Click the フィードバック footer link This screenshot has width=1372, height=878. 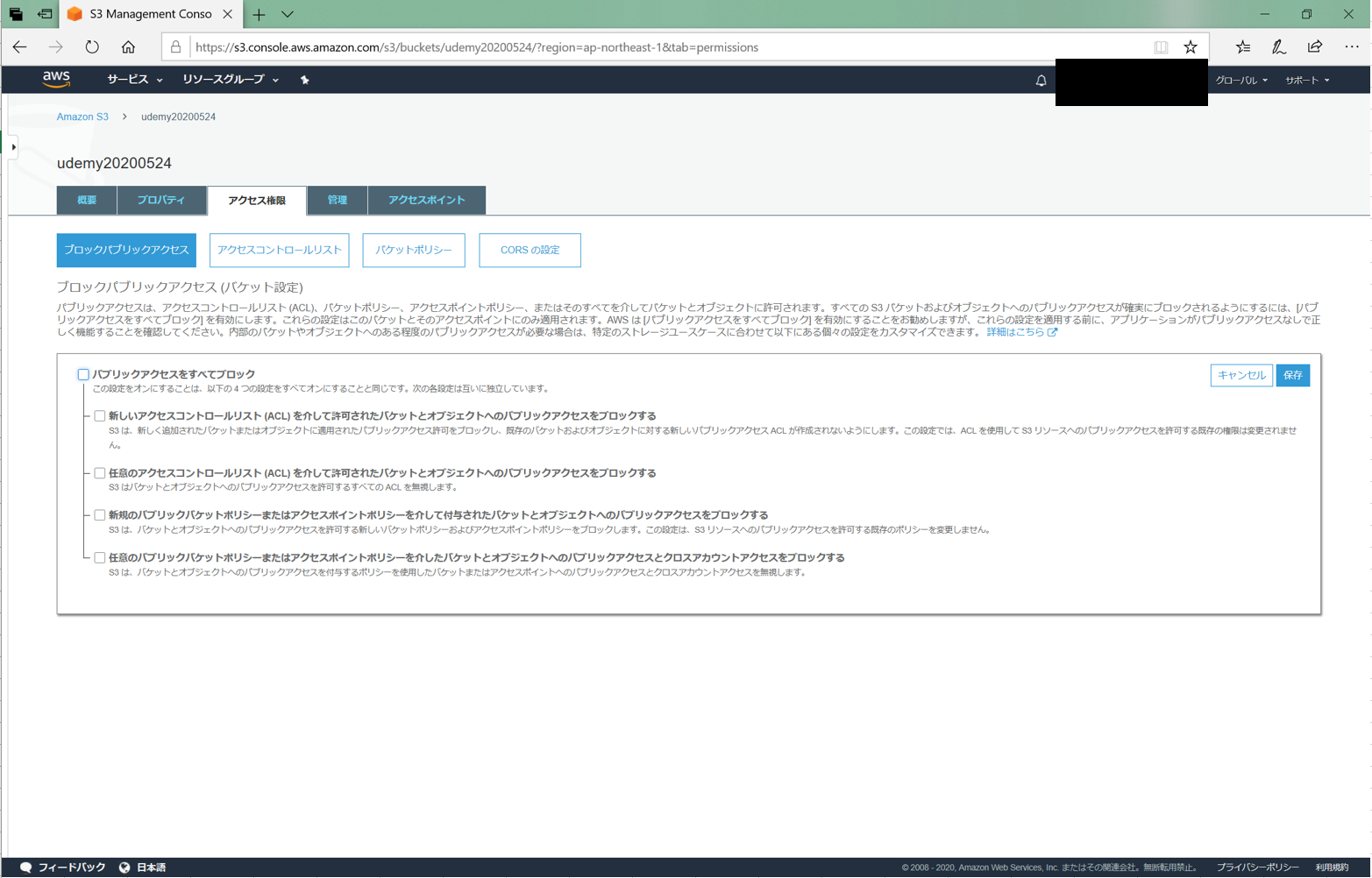[x=72, y=867]
